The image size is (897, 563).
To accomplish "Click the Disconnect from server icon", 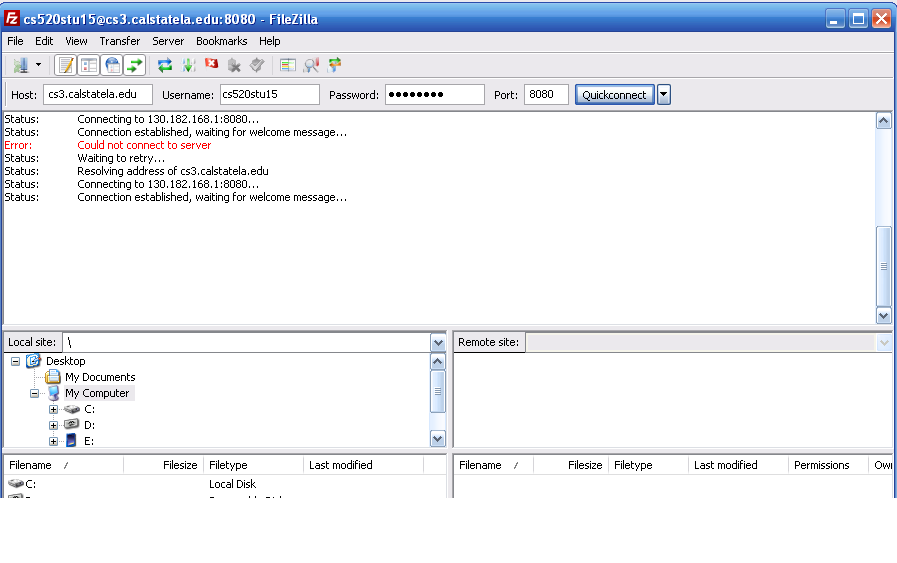I will point(234,65).
